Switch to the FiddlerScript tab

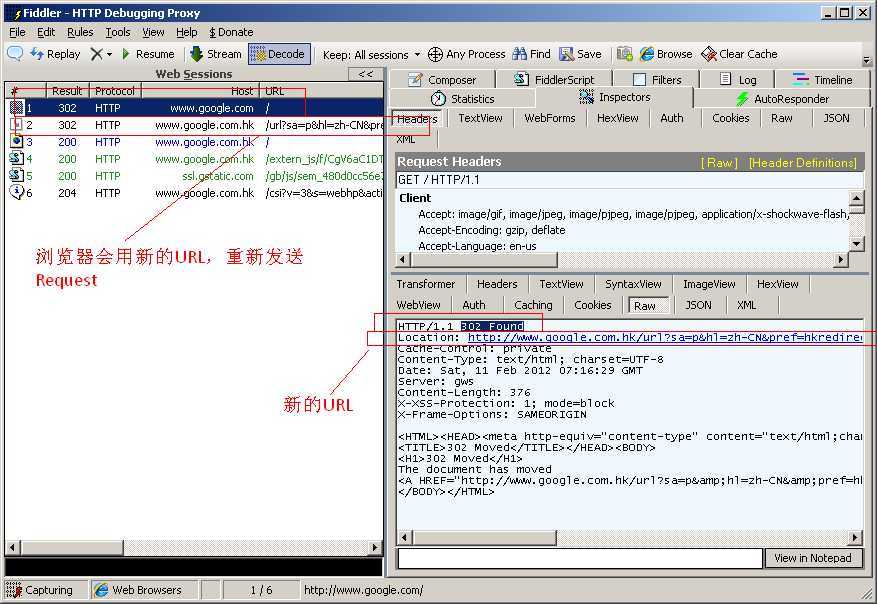[554, 79]
